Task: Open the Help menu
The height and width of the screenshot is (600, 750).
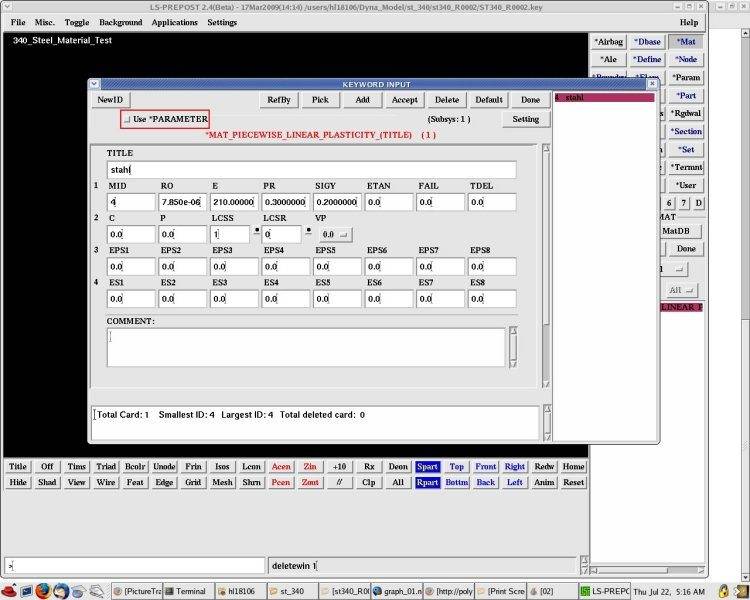Action: click(689, 22)
